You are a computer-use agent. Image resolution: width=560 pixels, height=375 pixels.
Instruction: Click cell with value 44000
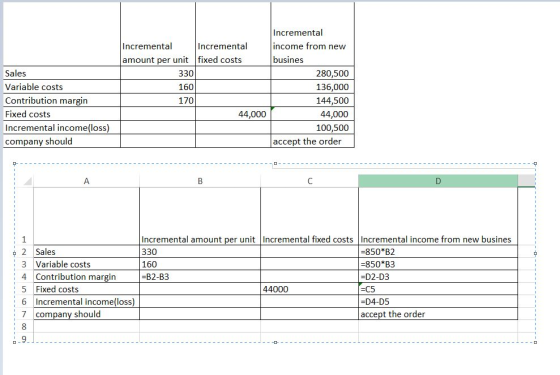pyautogui.click(x=310, y=289)
